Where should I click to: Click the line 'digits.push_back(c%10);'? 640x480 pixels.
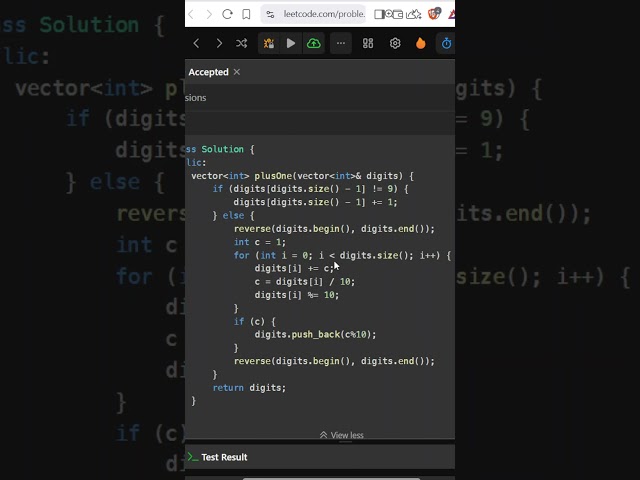pyautogui.click(x=315, y=335)
